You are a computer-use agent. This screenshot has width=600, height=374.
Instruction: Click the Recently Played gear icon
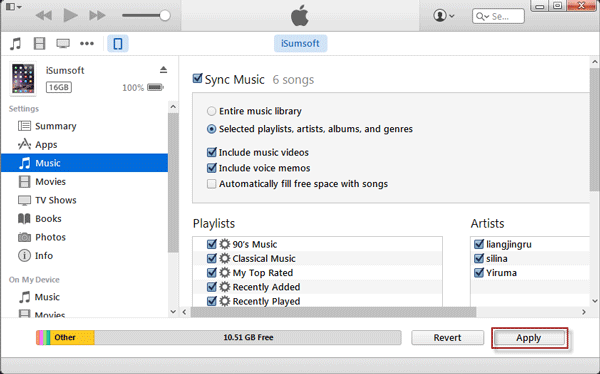point(225,301)
